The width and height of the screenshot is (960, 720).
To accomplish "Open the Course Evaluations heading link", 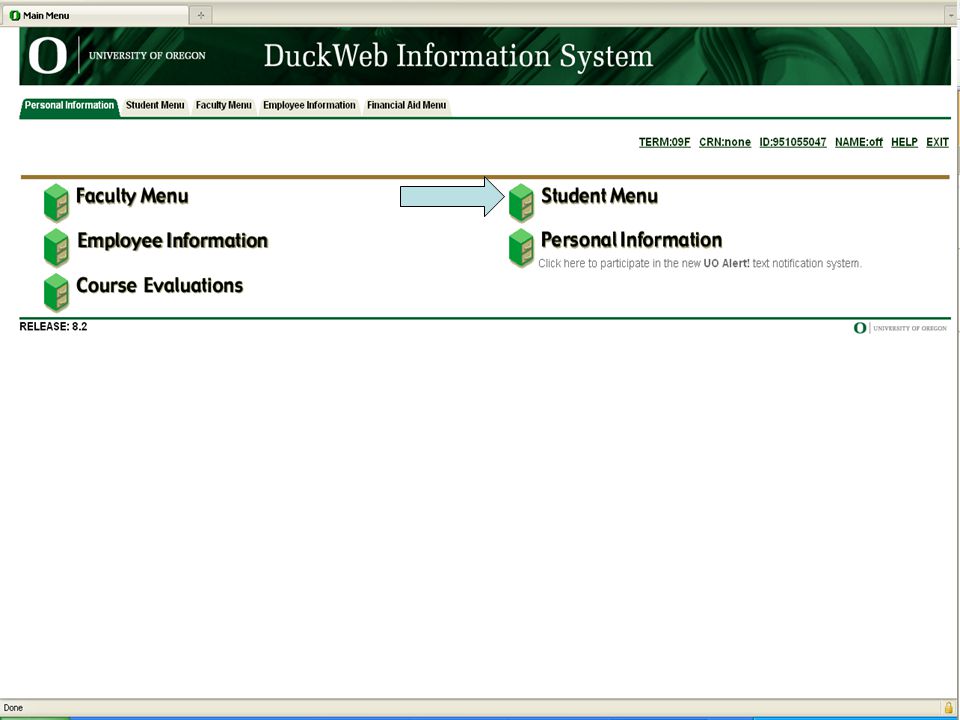I will click(x=160, y=285).
